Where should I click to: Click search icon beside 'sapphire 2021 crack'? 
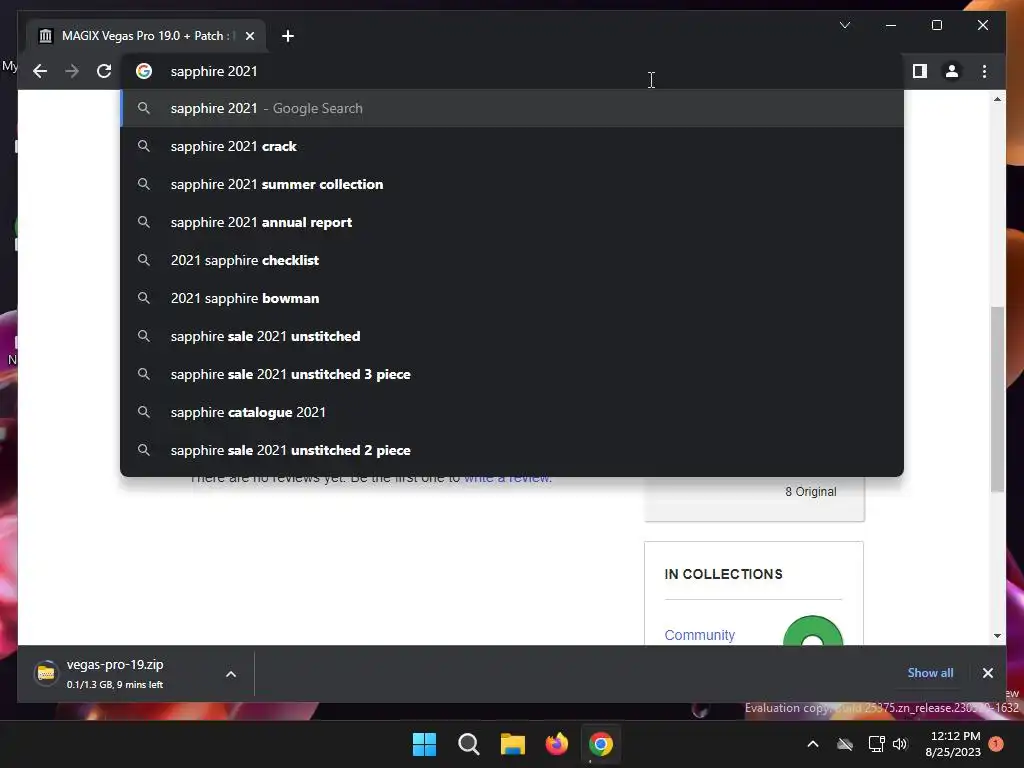pyautogui.click(x=144, y=146)
